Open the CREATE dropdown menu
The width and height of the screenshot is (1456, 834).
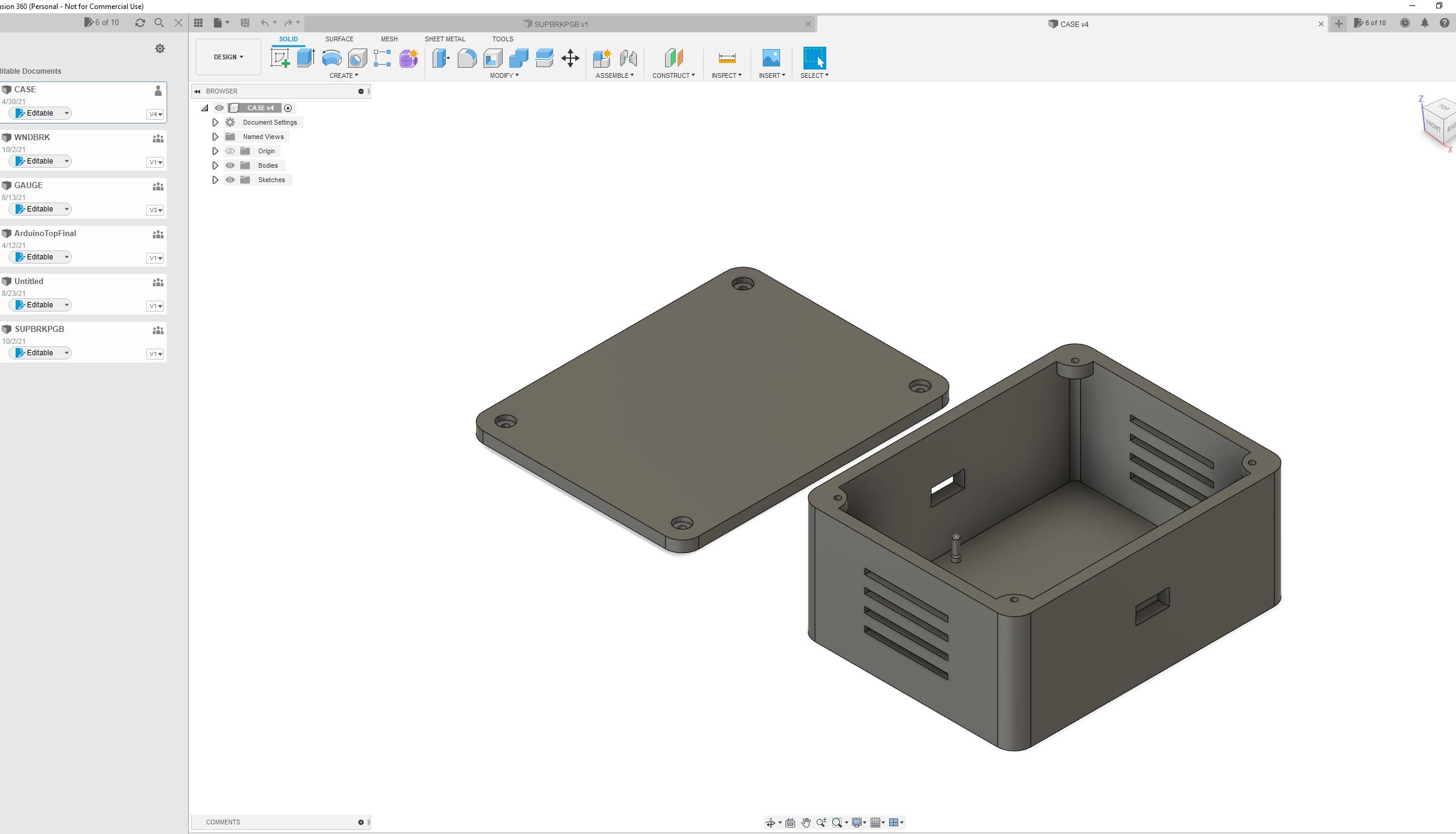point(344,75)
